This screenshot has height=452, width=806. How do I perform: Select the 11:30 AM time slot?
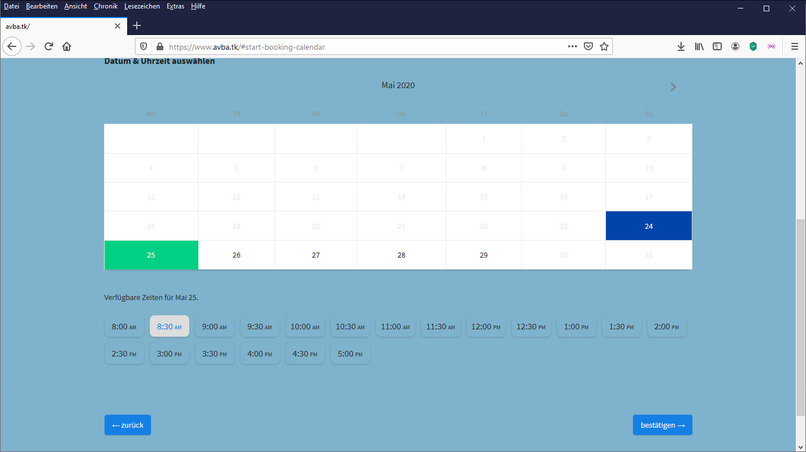tap(441, 327)
